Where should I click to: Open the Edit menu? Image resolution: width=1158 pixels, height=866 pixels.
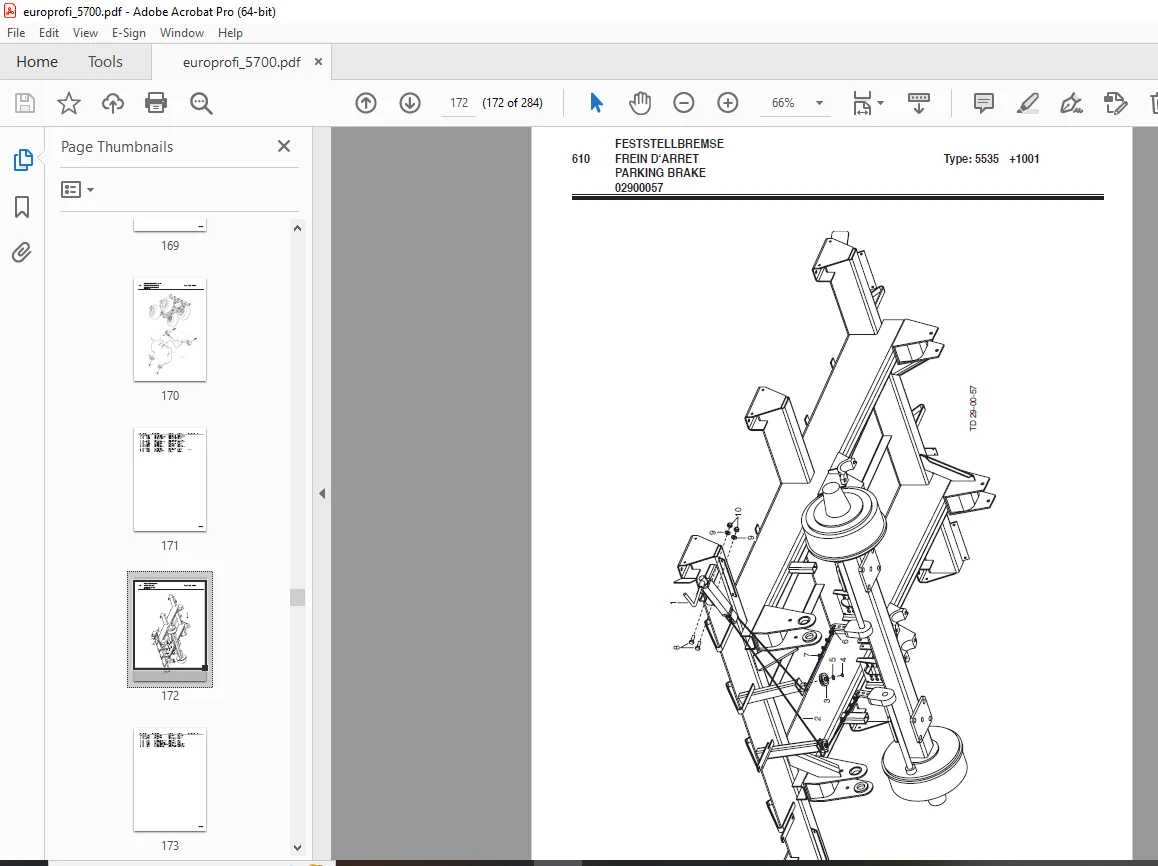(x=49, y=32)
